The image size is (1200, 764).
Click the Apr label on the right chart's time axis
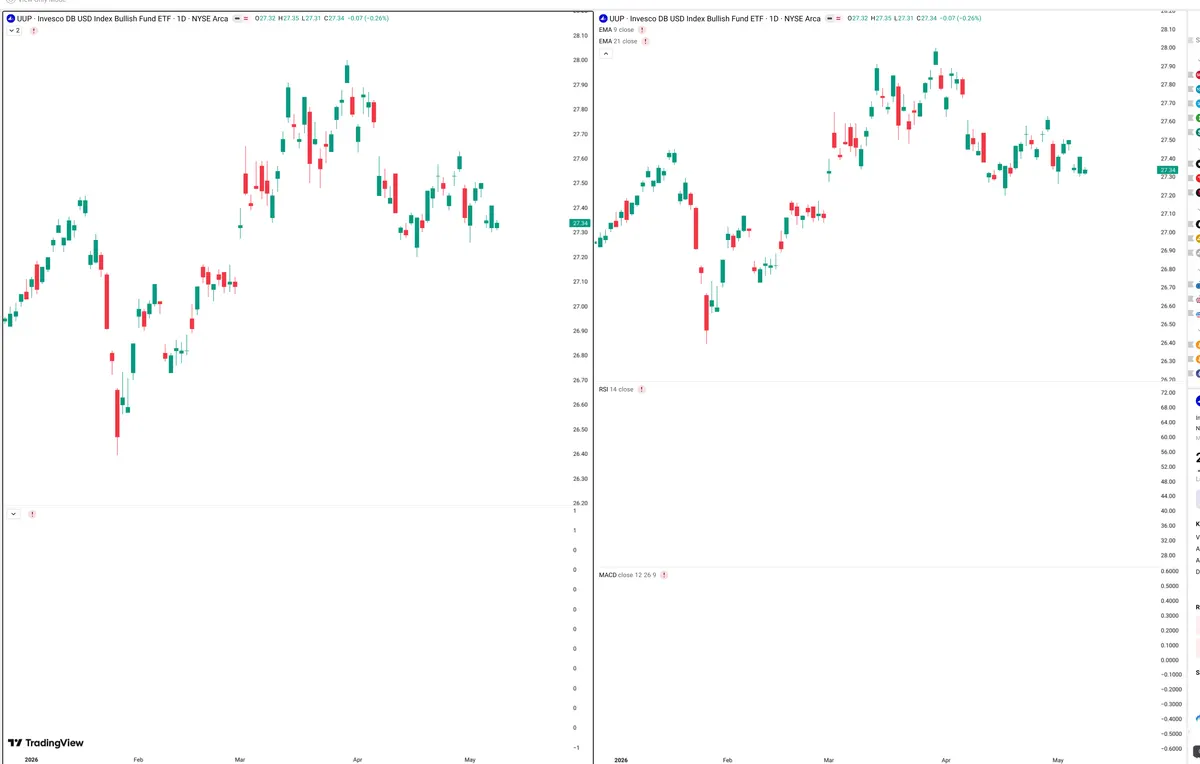(x=946, y=760)
